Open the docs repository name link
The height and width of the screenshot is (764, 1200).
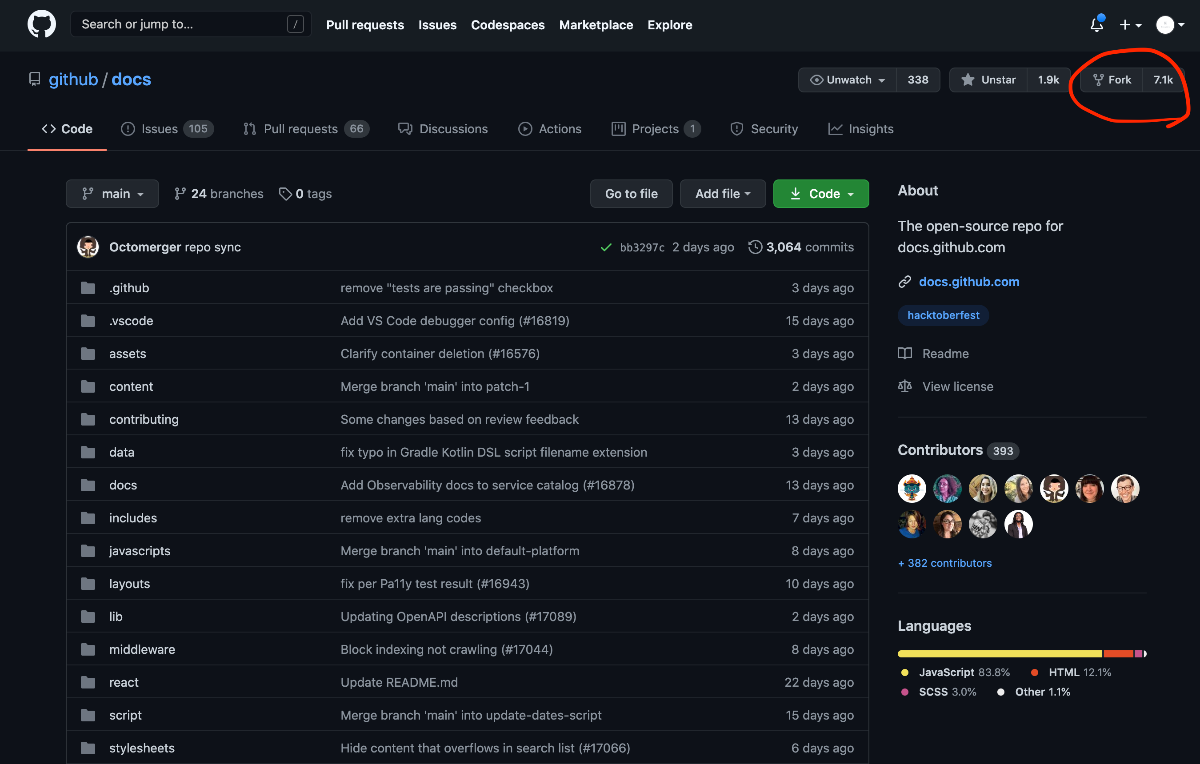coord(131,80)
